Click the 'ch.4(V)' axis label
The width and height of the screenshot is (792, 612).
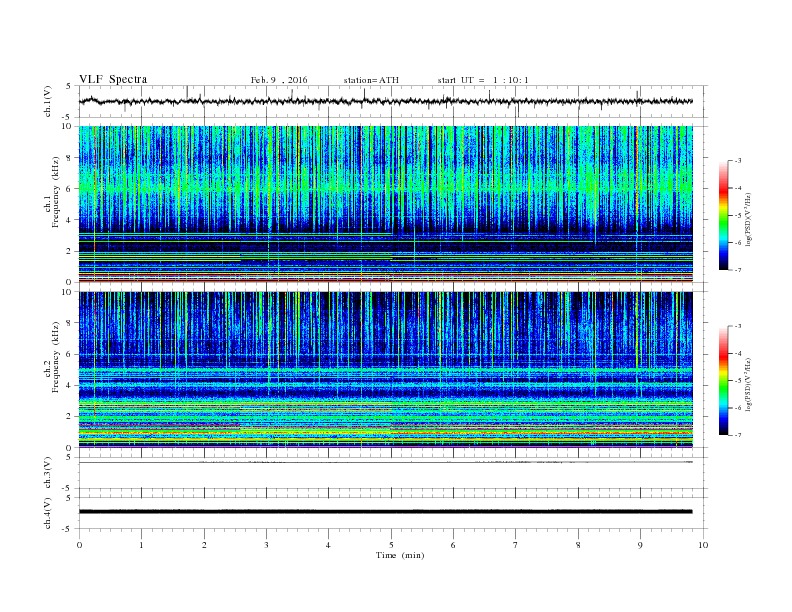(48, 513)
